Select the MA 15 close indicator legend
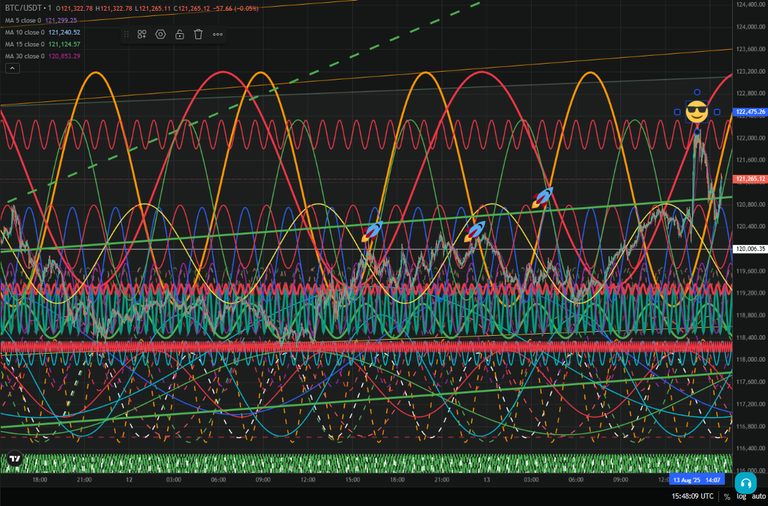768x506 pixels. click(x=43, y=44)
